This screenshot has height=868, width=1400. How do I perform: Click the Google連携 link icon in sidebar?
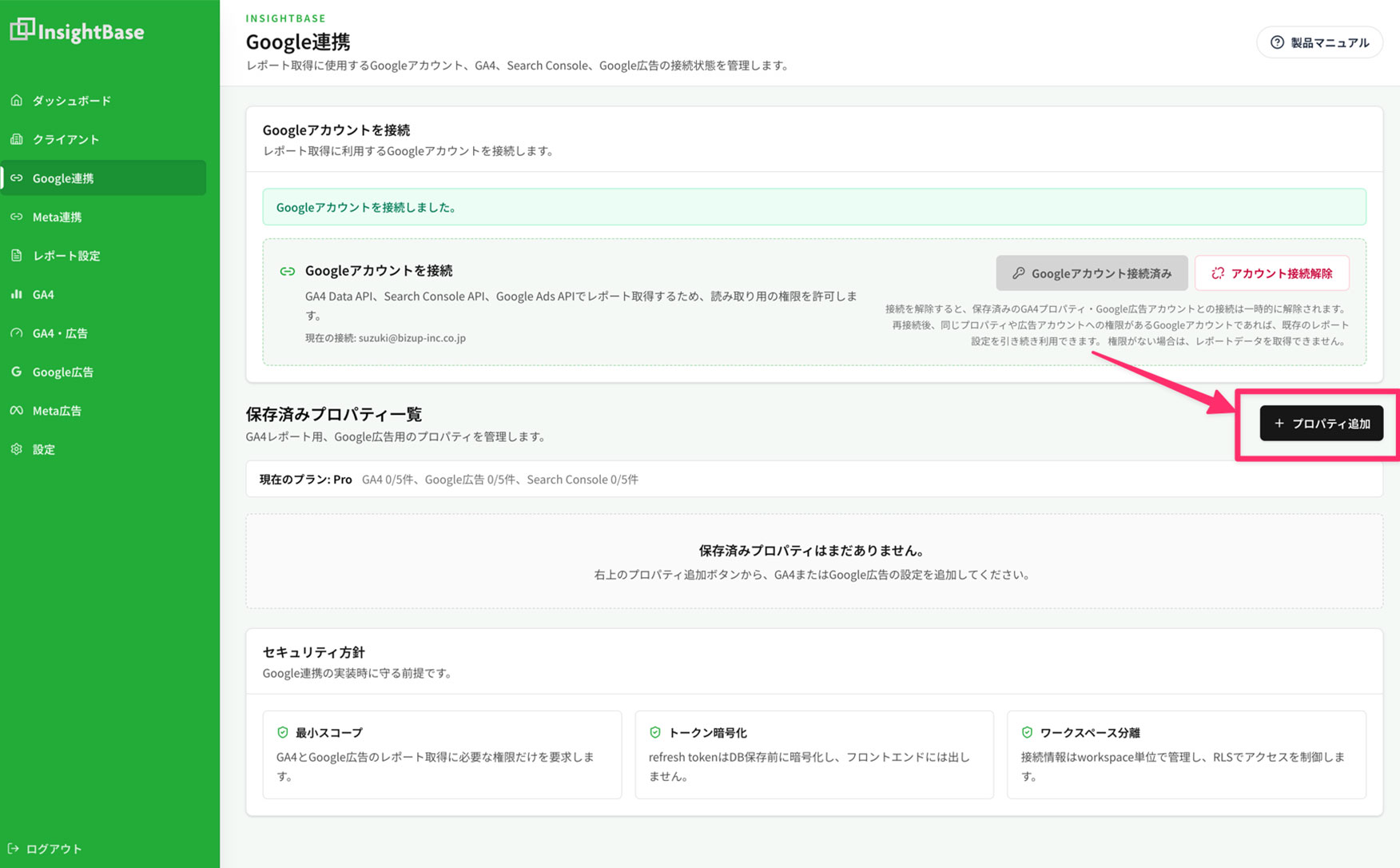point(17,178)
